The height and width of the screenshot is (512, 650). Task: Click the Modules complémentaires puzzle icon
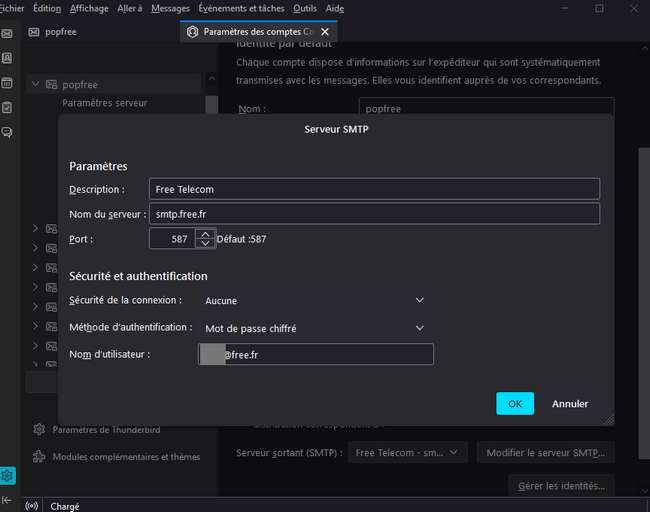(39, 456)
